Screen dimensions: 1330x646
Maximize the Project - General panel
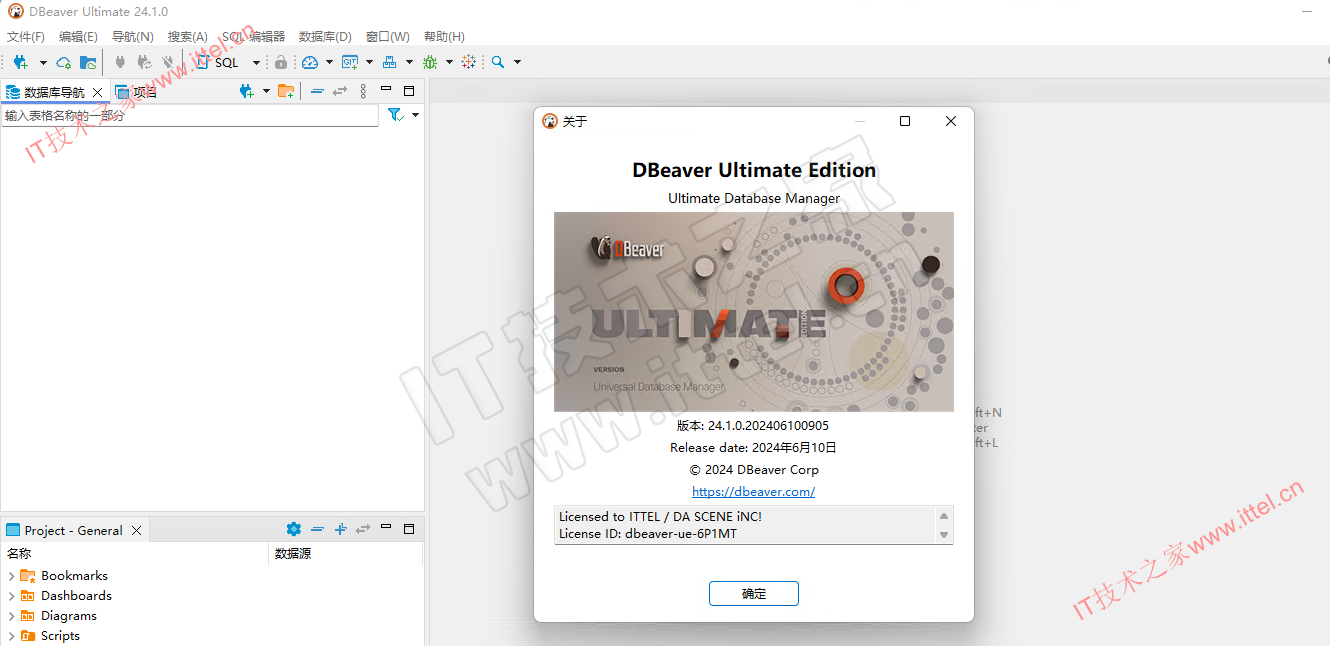[x=409, y=528]
